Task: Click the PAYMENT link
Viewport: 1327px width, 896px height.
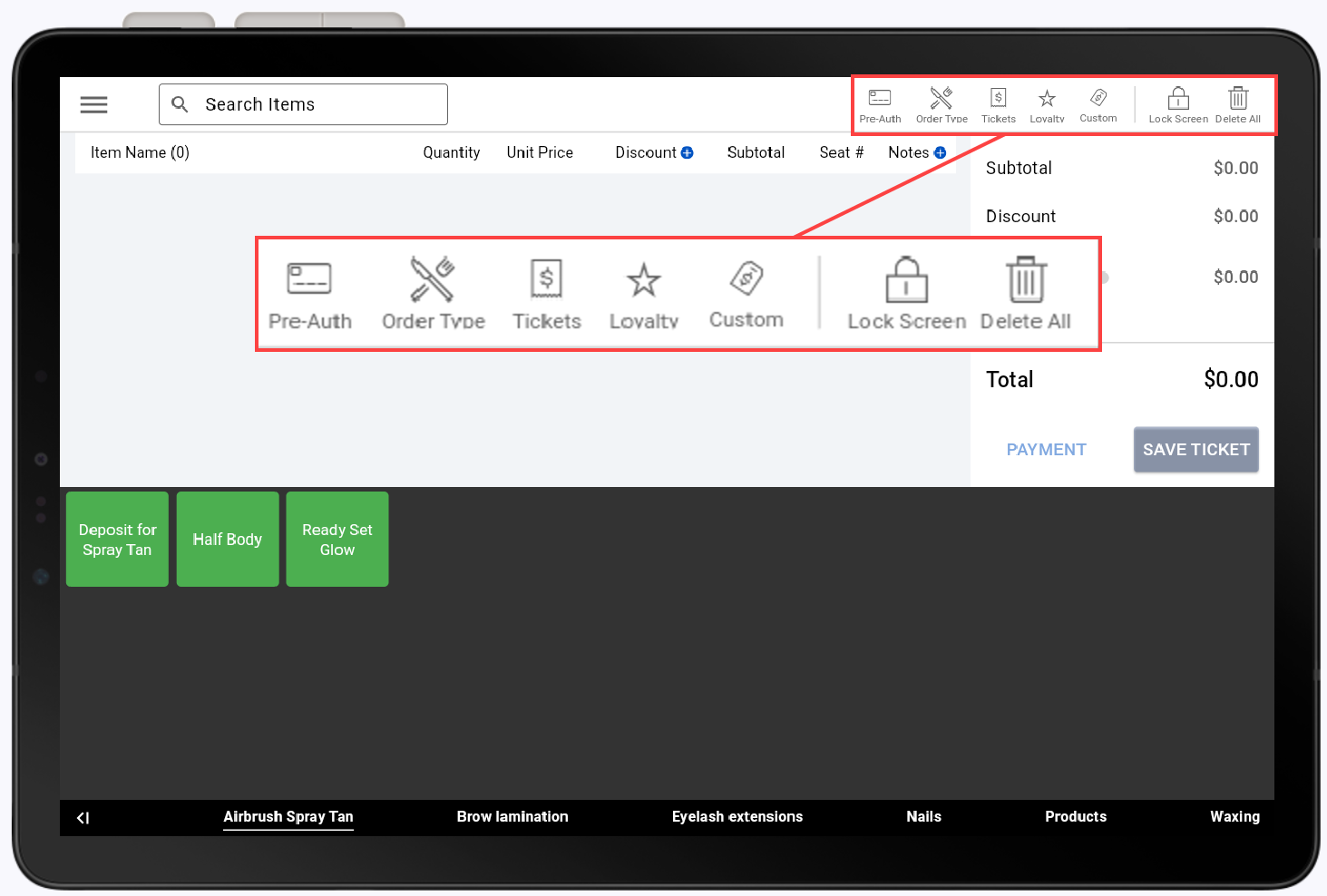Action: pos(1046,449)
